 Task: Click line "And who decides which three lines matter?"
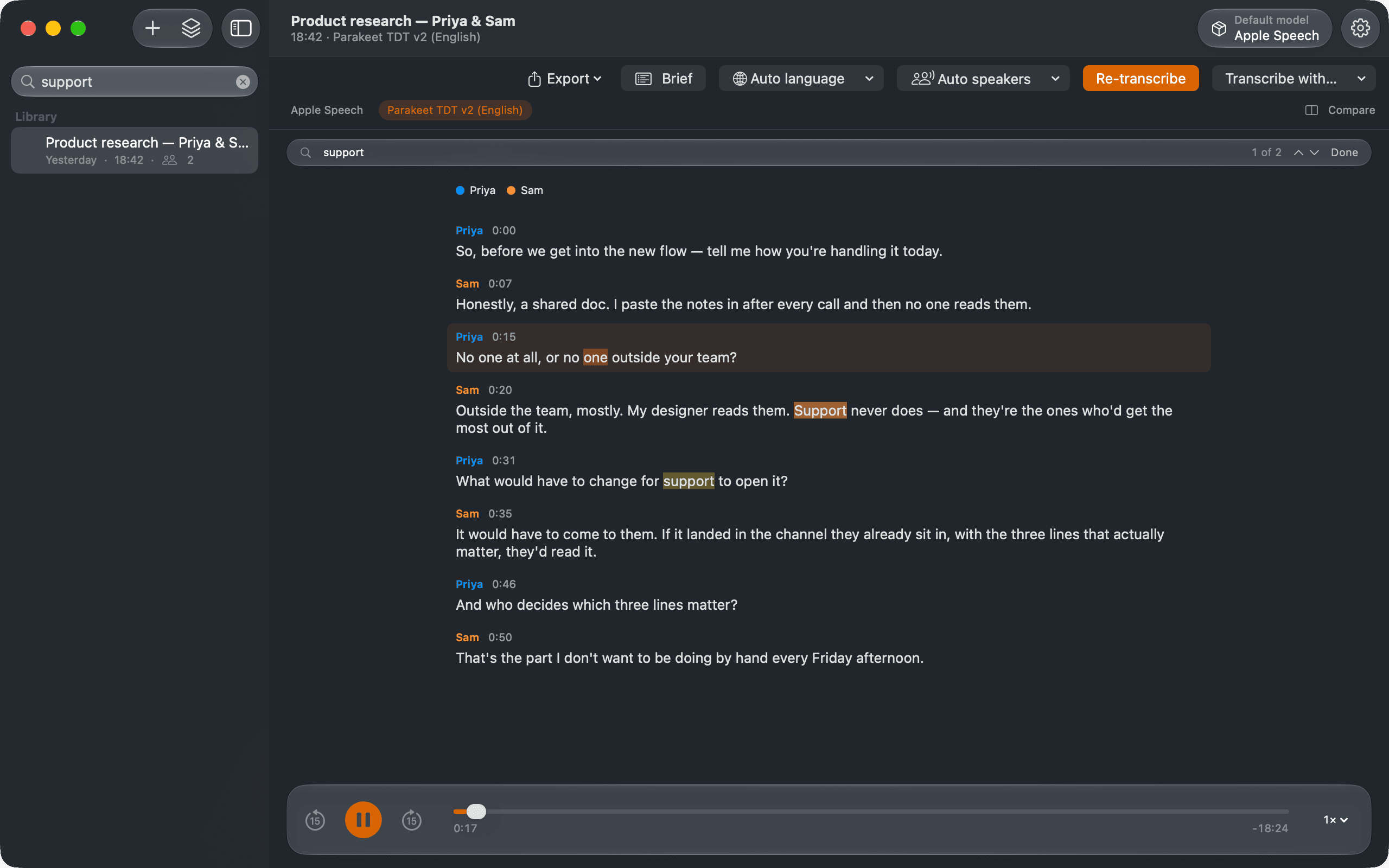596,605
